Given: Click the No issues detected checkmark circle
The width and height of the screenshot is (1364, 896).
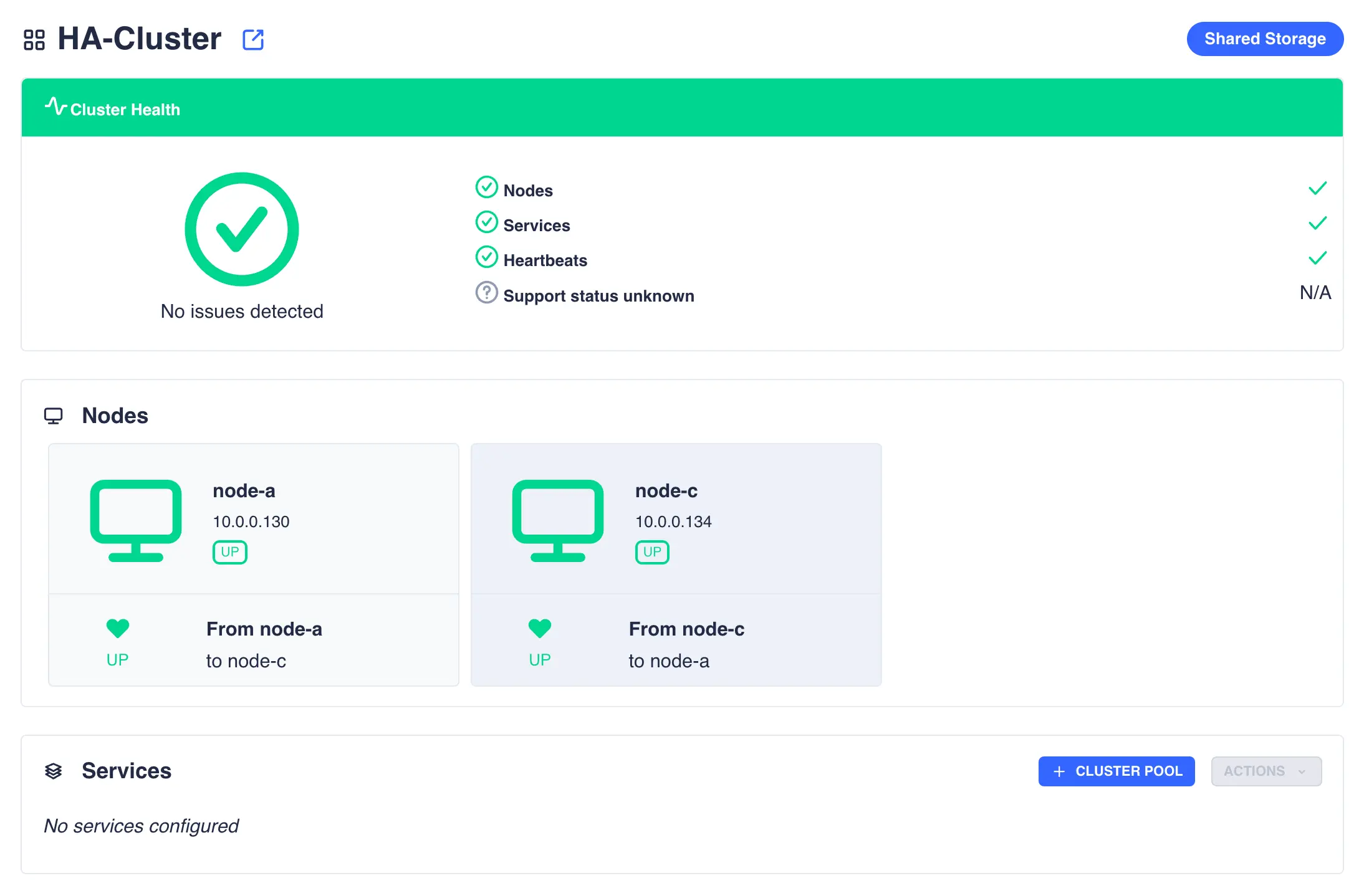Looking at the screenshot, I should coord(241,228).
